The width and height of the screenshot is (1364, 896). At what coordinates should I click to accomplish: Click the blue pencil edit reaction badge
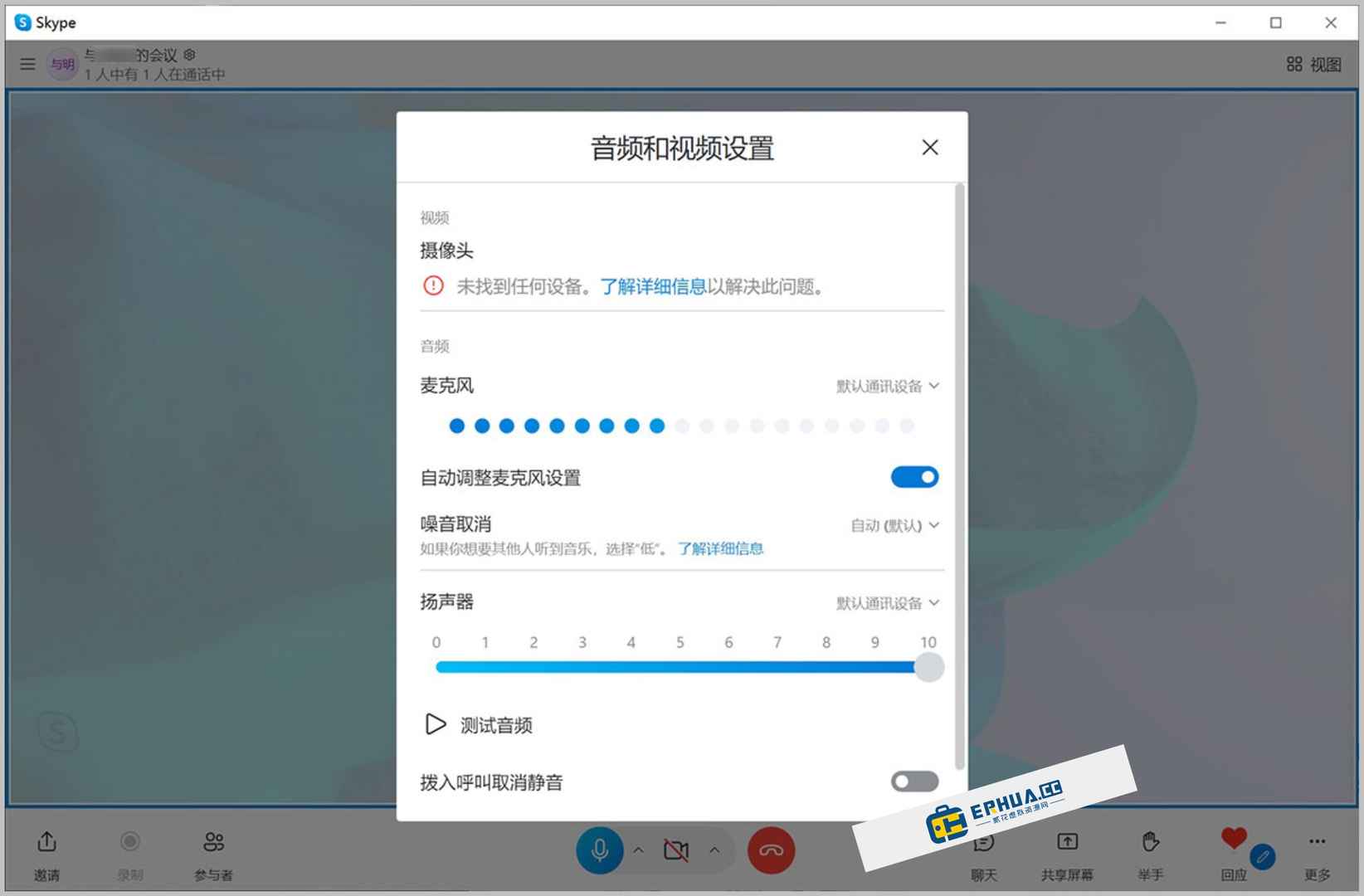[x=1263, y=856]
